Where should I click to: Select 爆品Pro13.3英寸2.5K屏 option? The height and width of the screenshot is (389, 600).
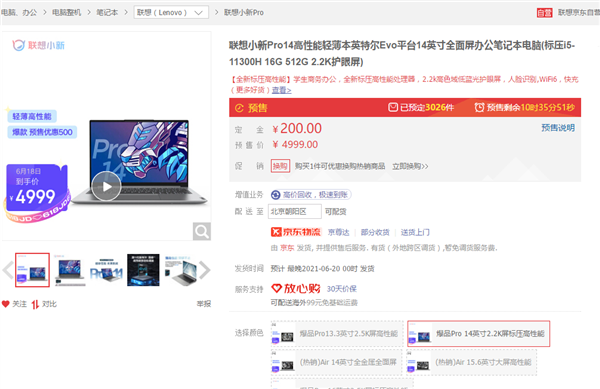[x=337, y=334]
